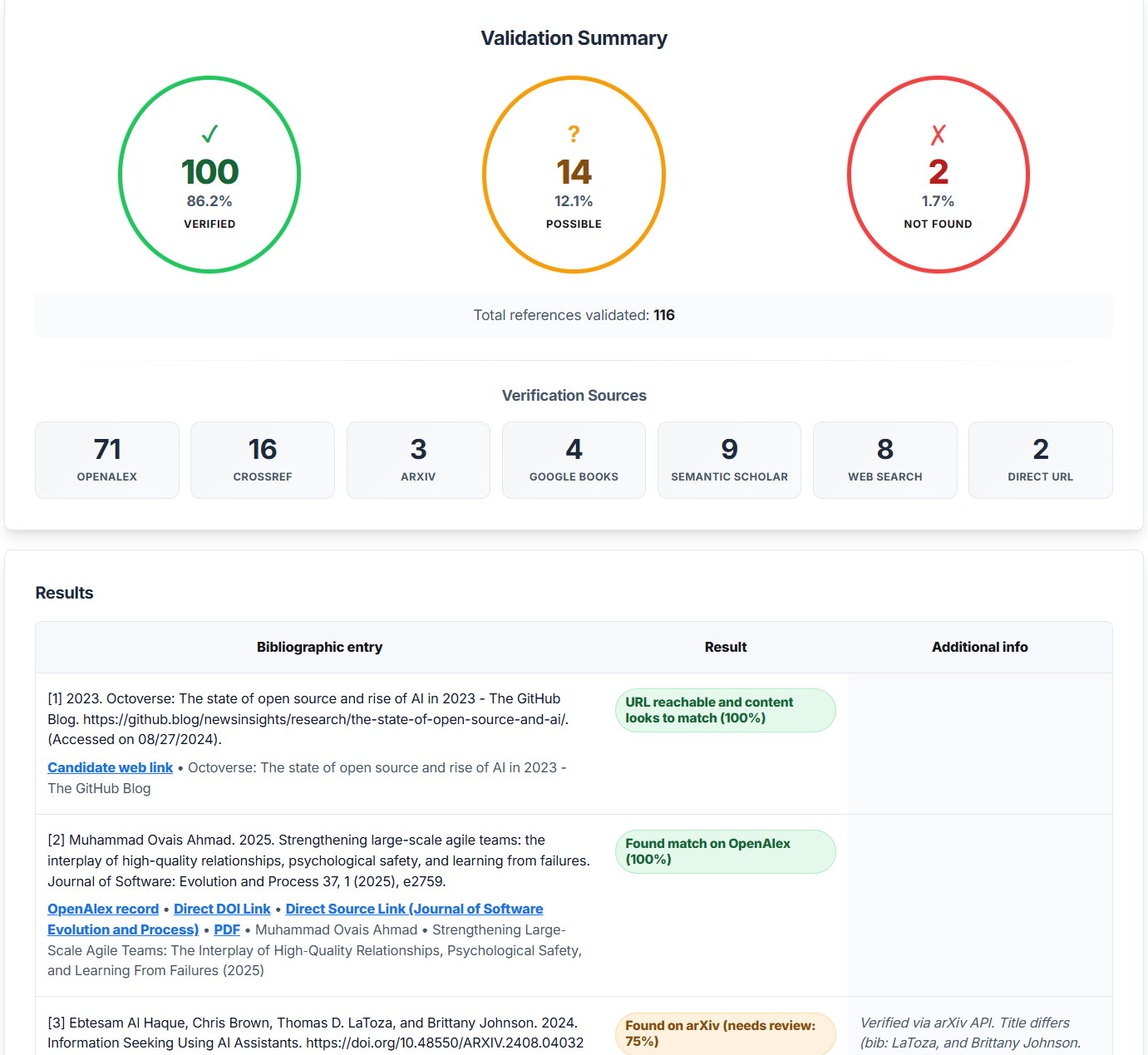The image size is (1148, 1055).
Task: Select the Semantic Scholar source counter
Action: 729,460
